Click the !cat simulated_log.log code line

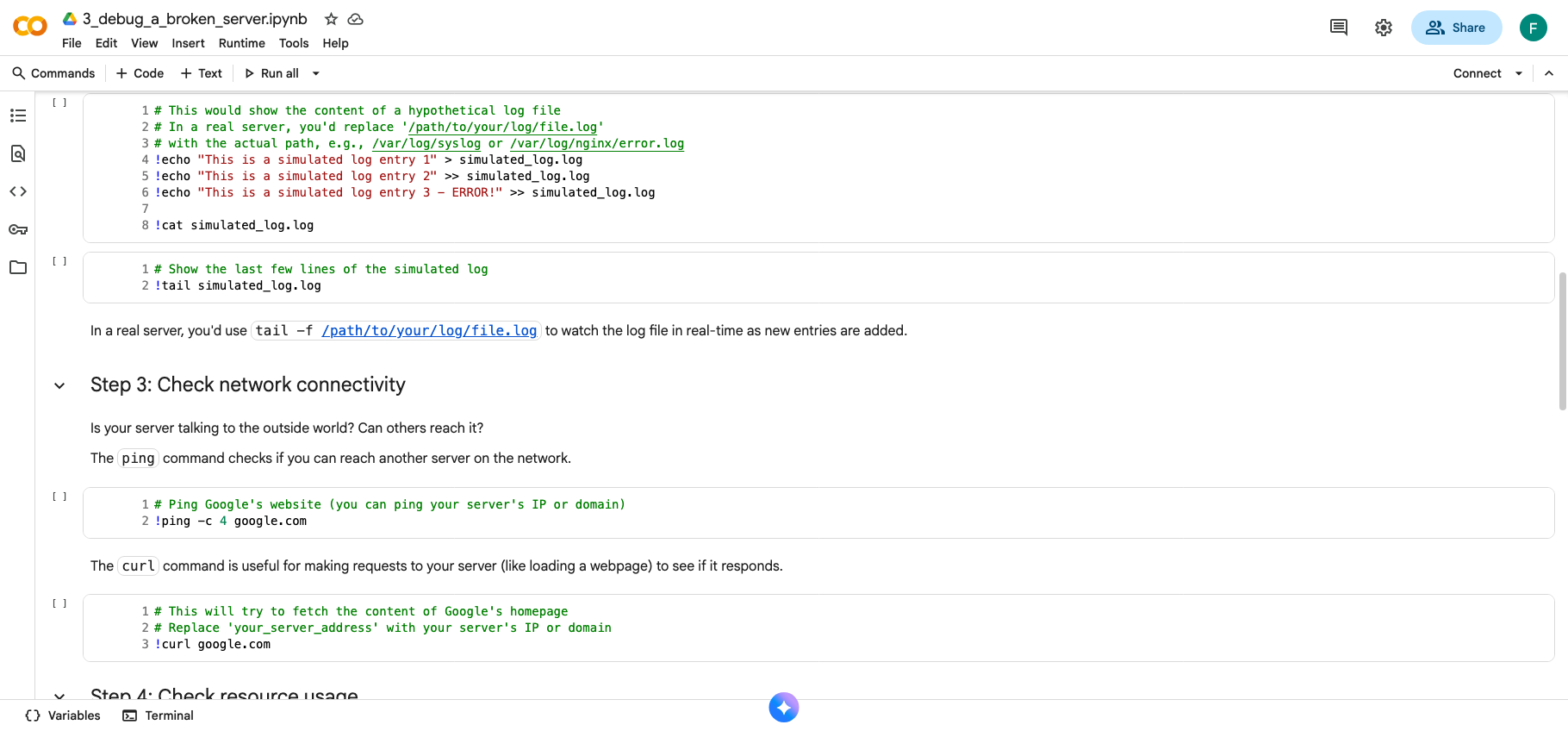click(x=234, y=225)
